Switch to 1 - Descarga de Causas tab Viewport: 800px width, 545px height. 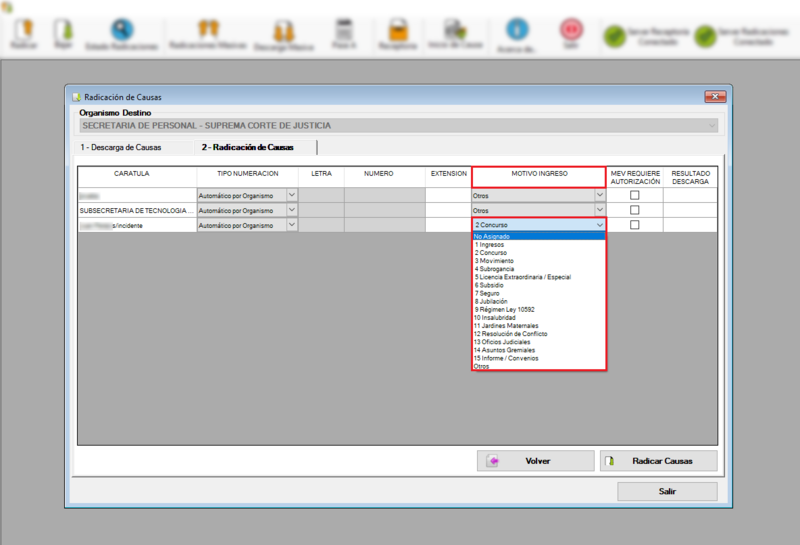[x=121, y=147]
